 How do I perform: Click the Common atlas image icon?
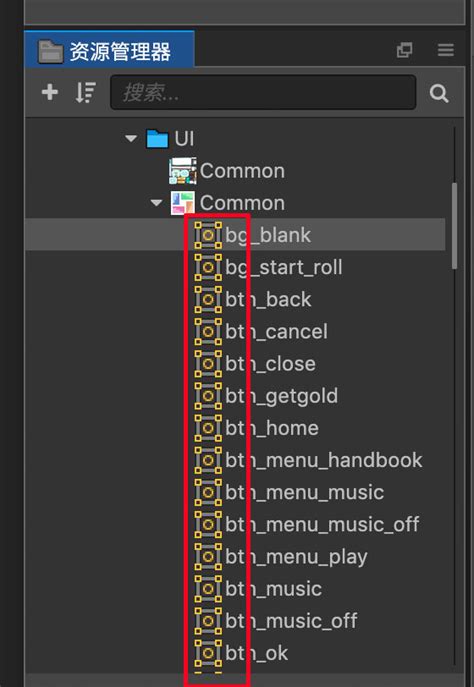click(x=183, y=171)
